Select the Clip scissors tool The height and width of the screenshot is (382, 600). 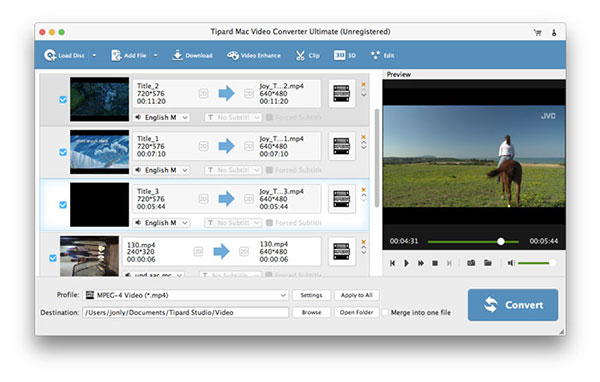(x=307, y=56)
